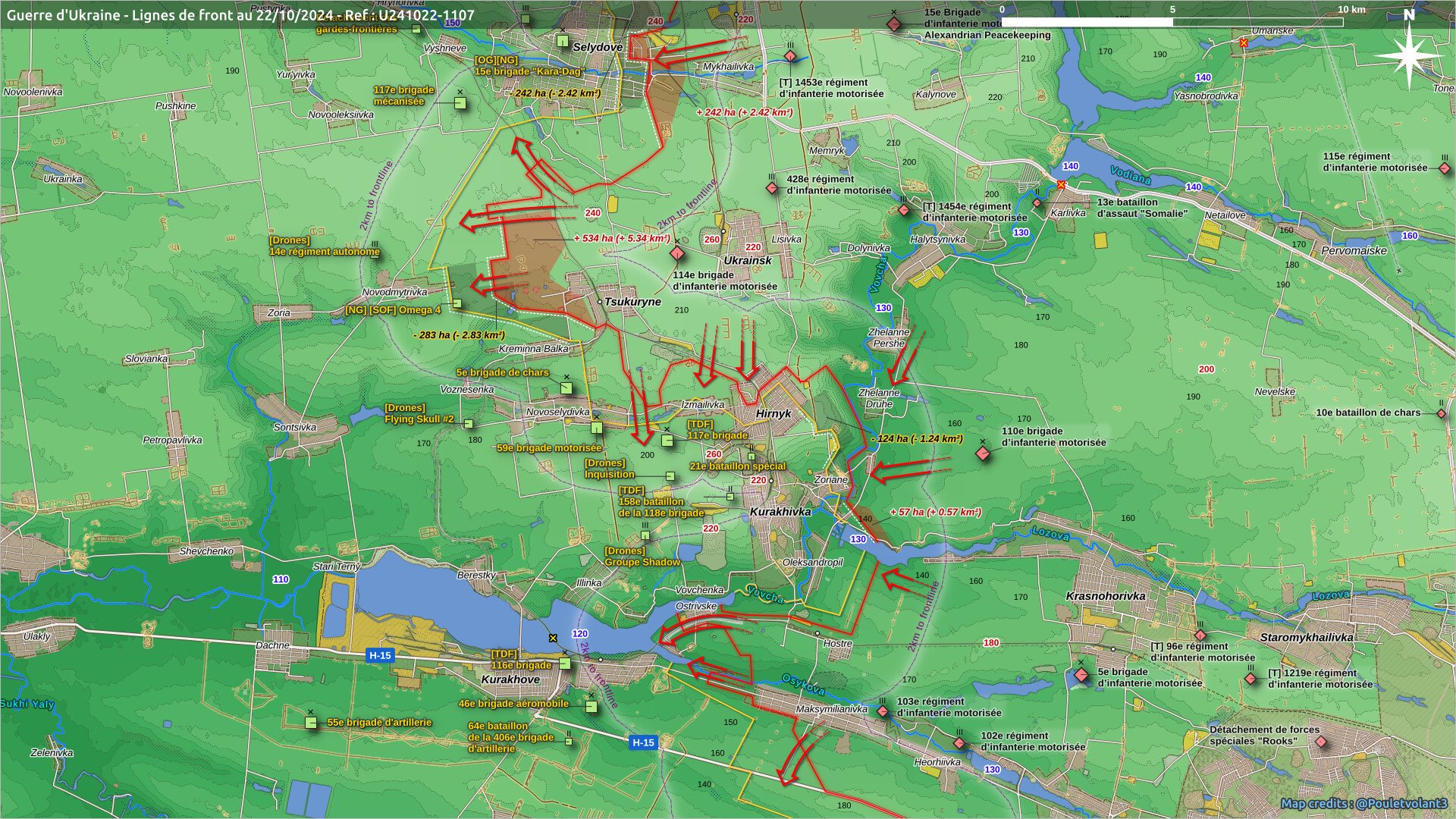Click the Vovchenka village label
The height and width of the screenshot is (819, 1456).
tap(699, 590)
